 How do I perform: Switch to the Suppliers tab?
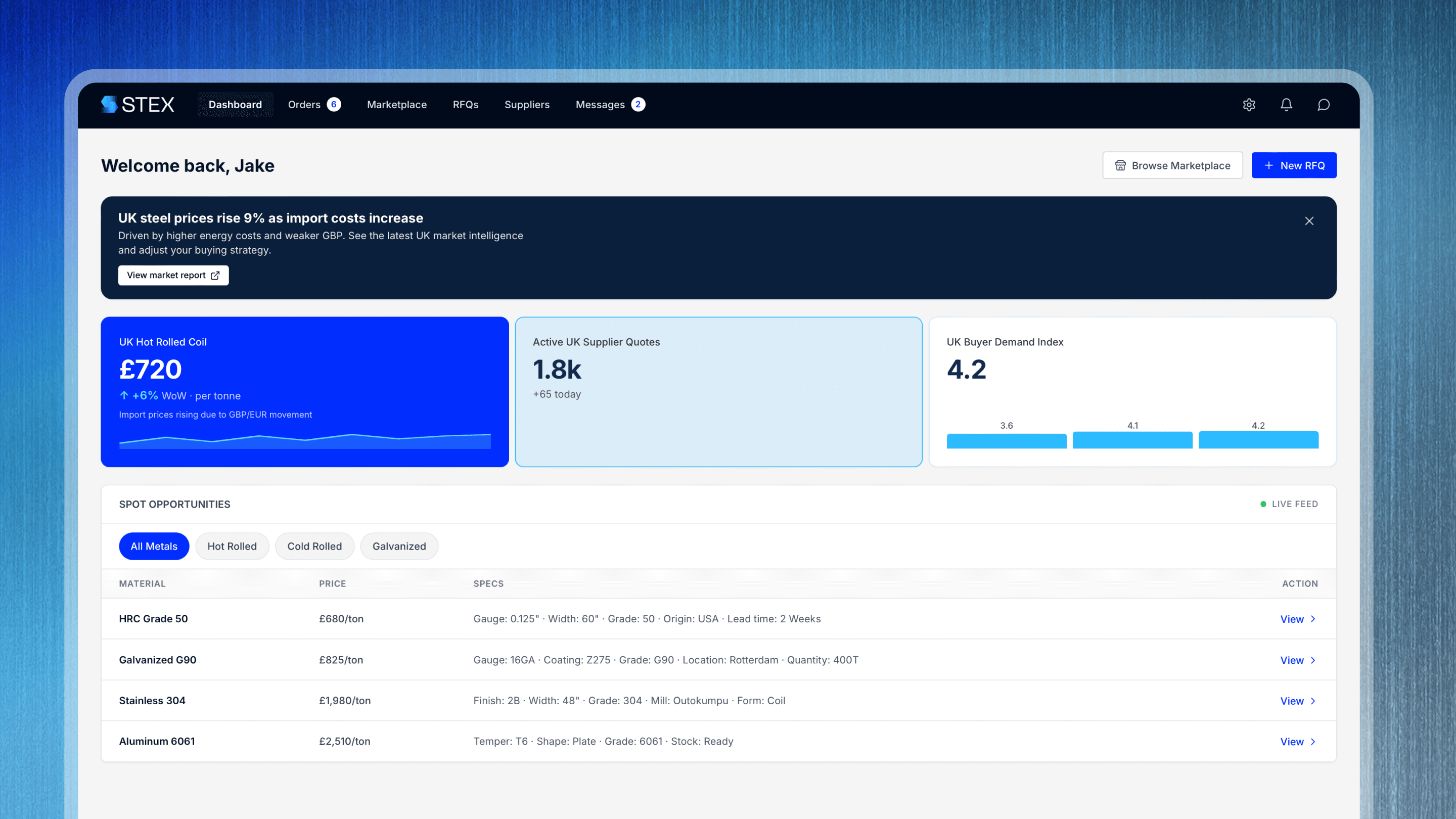(527, 105)
